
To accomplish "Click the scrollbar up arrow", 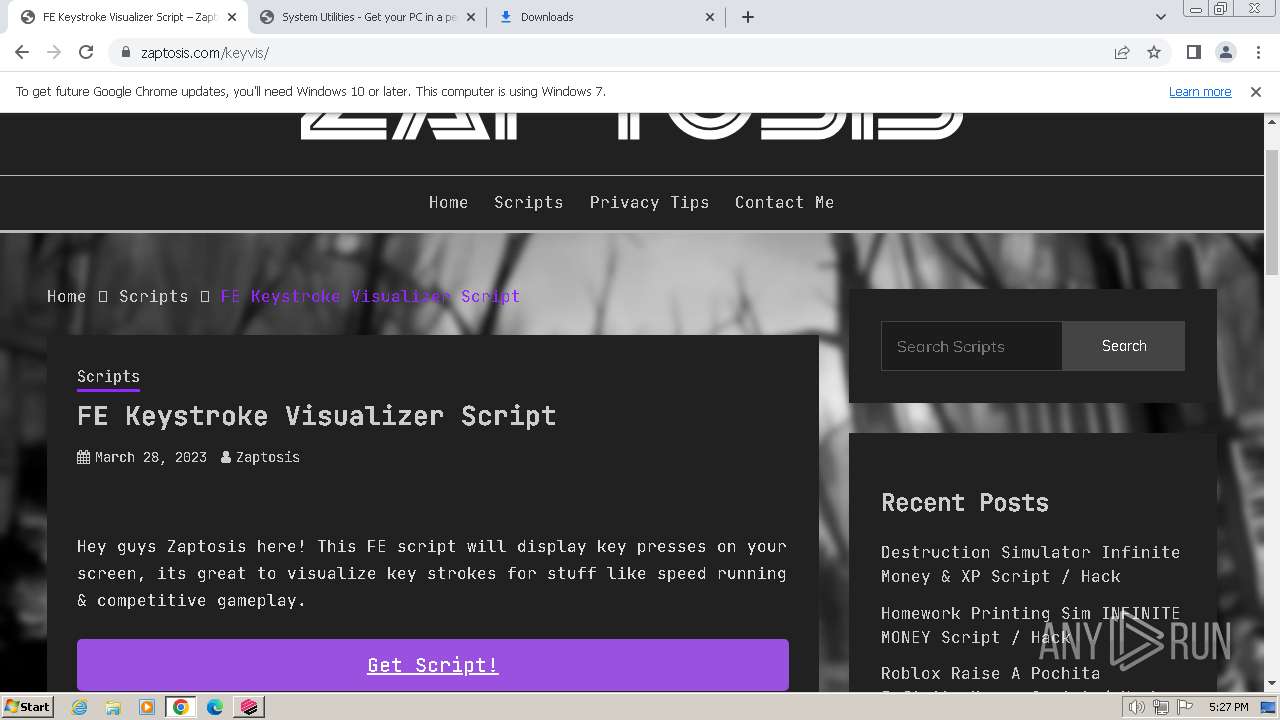I will (1272, 121).
